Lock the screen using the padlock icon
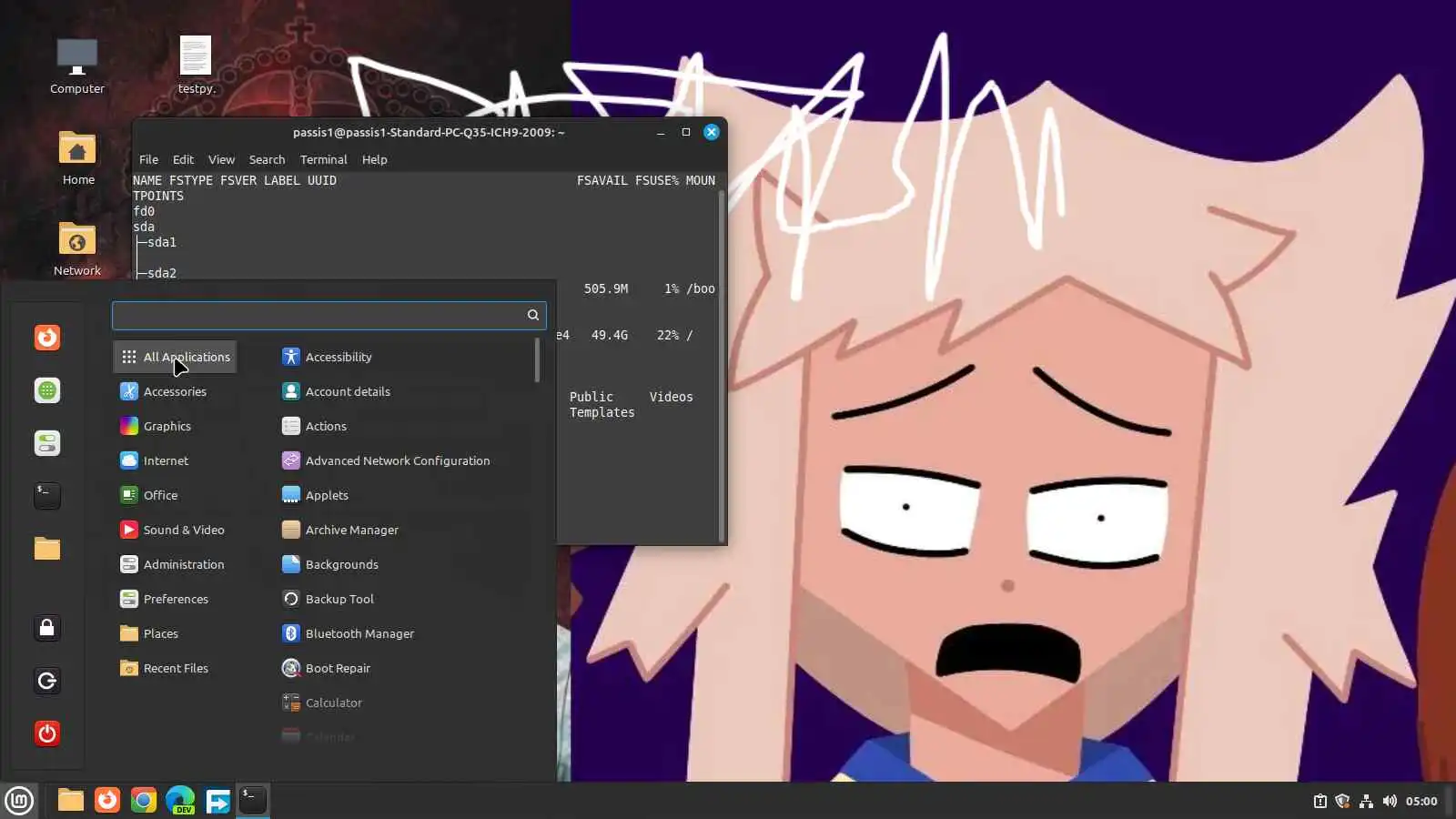Image resolution: width=1456 pixels, height=819 pixels. pos(47,628)
